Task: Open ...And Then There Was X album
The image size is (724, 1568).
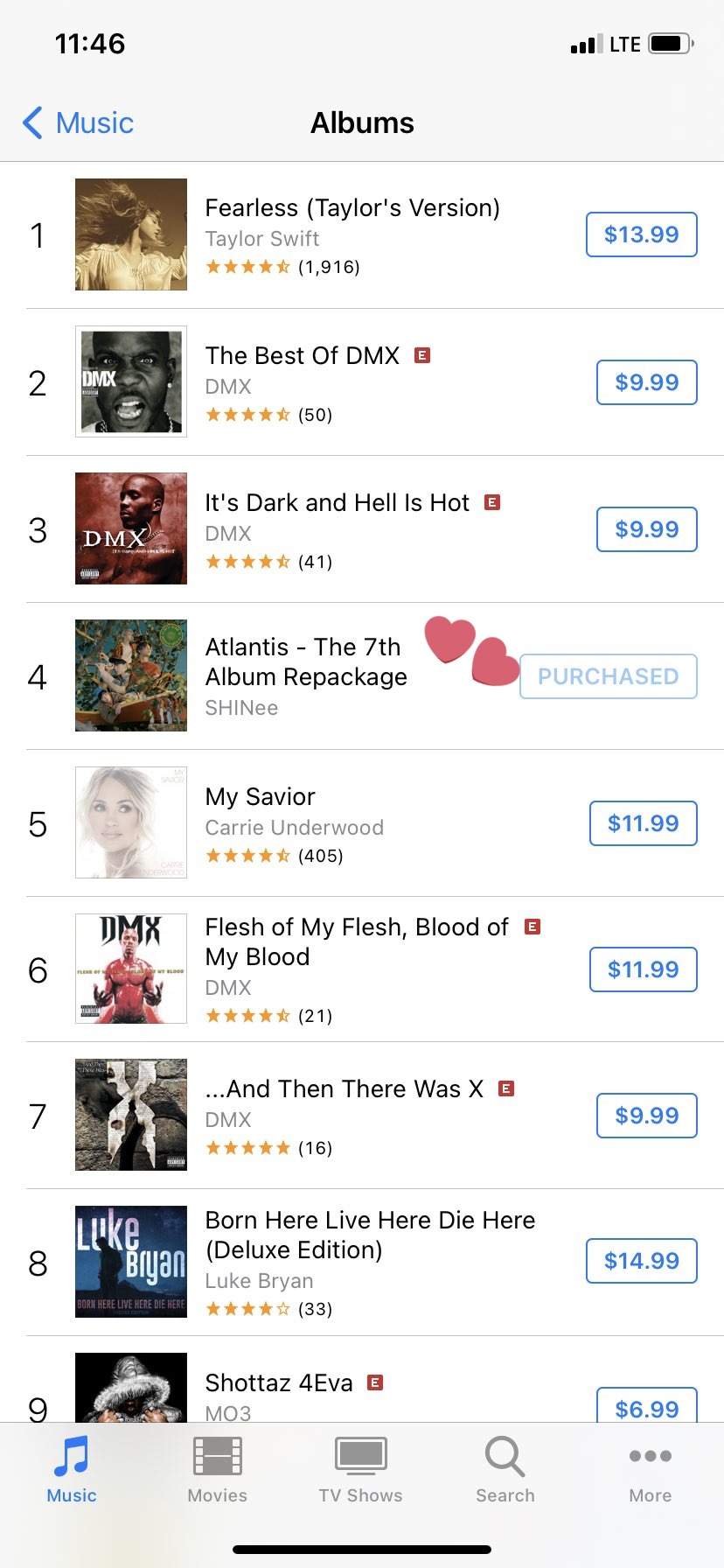Action: click(344, 1089)
